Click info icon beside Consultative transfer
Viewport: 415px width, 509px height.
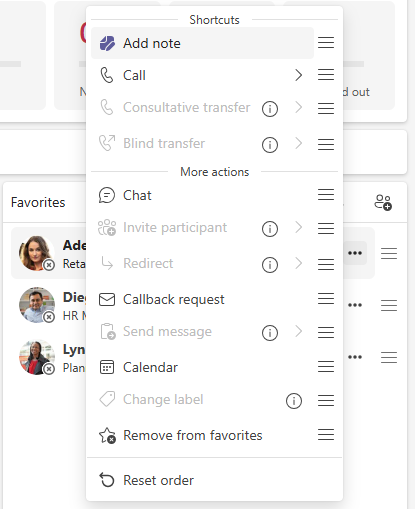270,109
